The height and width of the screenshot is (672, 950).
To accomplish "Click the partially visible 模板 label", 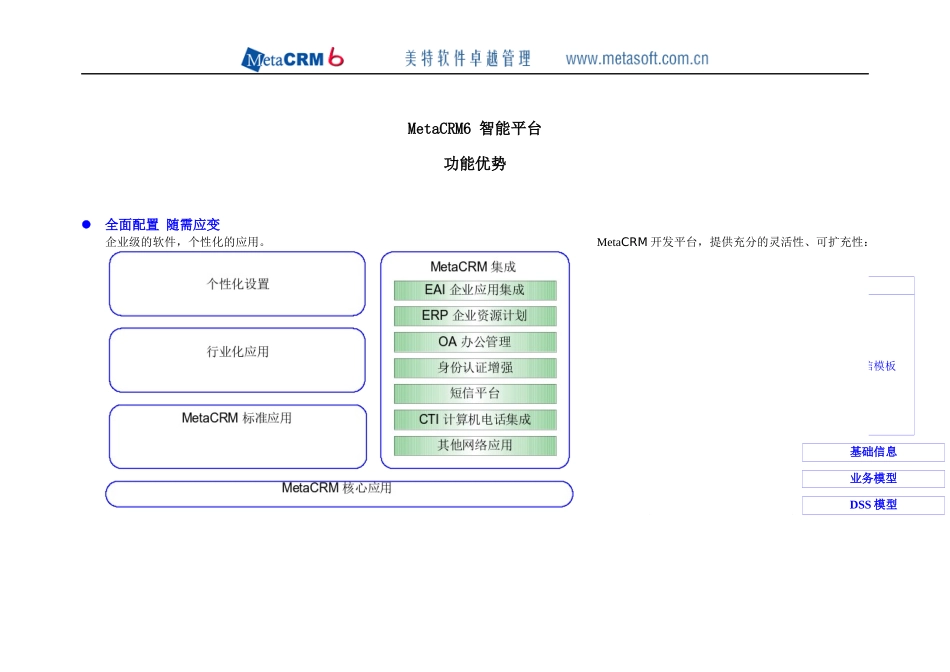I will [882, 366].
